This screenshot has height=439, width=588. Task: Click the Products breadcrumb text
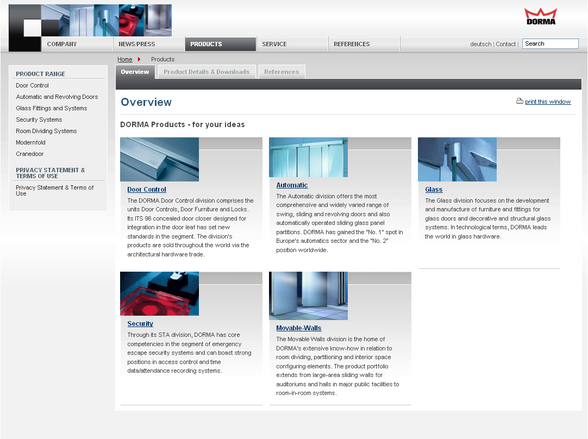162,59
